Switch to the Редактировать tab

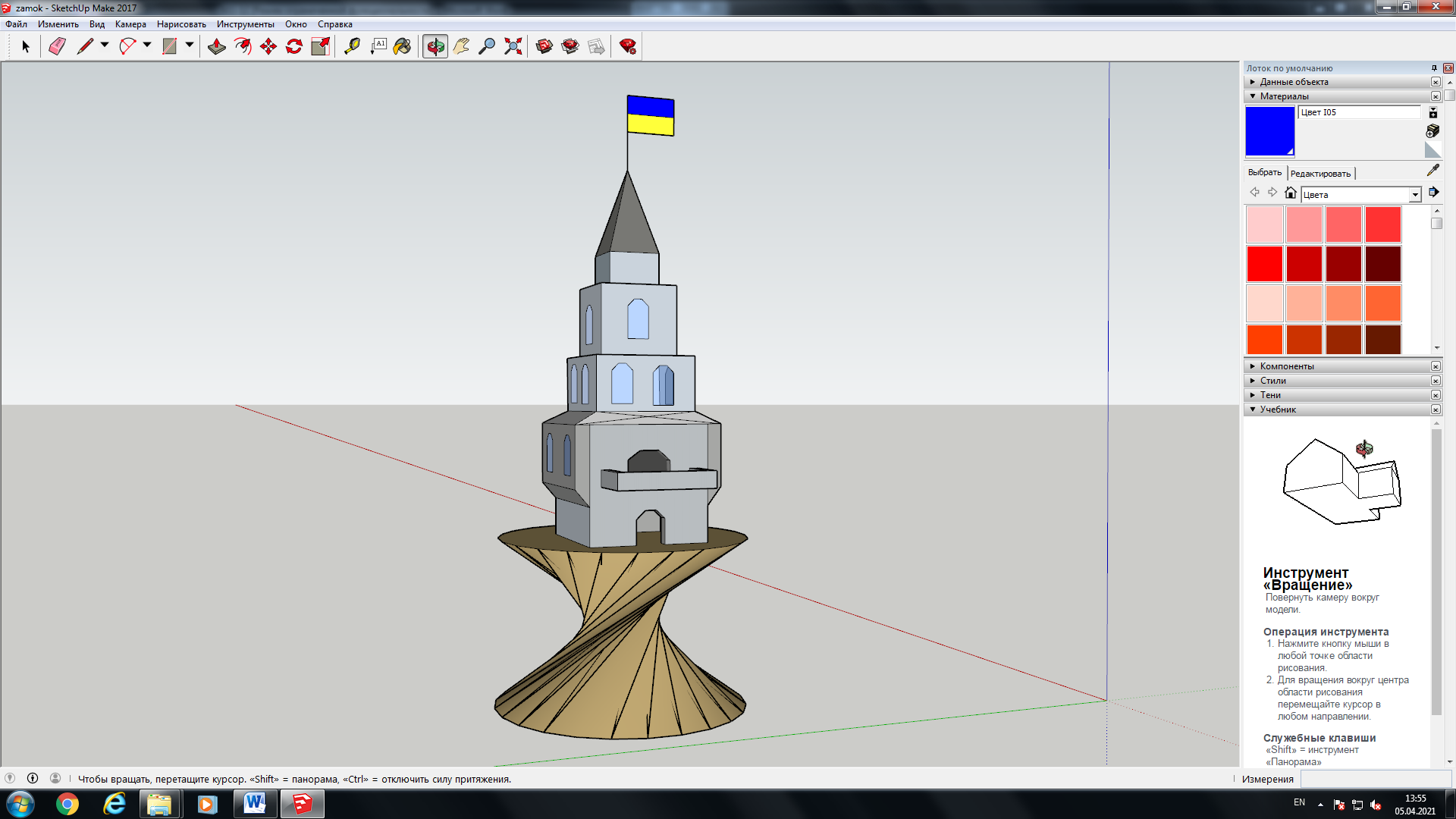point(1320,174)
